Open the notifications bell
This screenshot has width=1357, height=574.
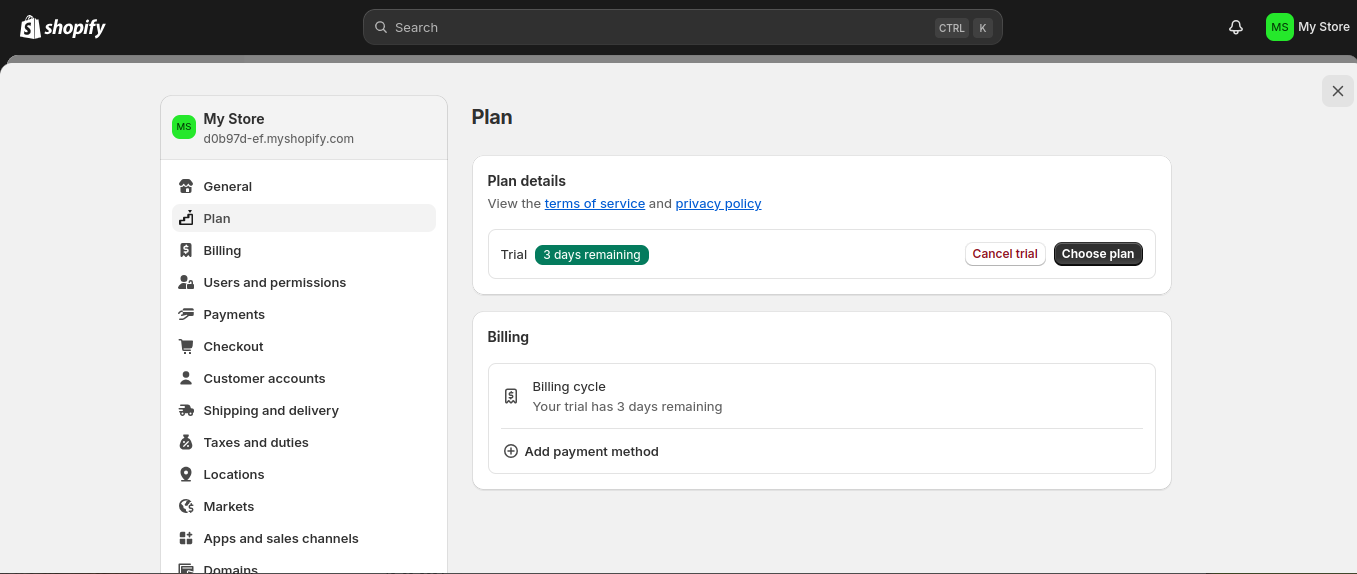coord(1236,27)
